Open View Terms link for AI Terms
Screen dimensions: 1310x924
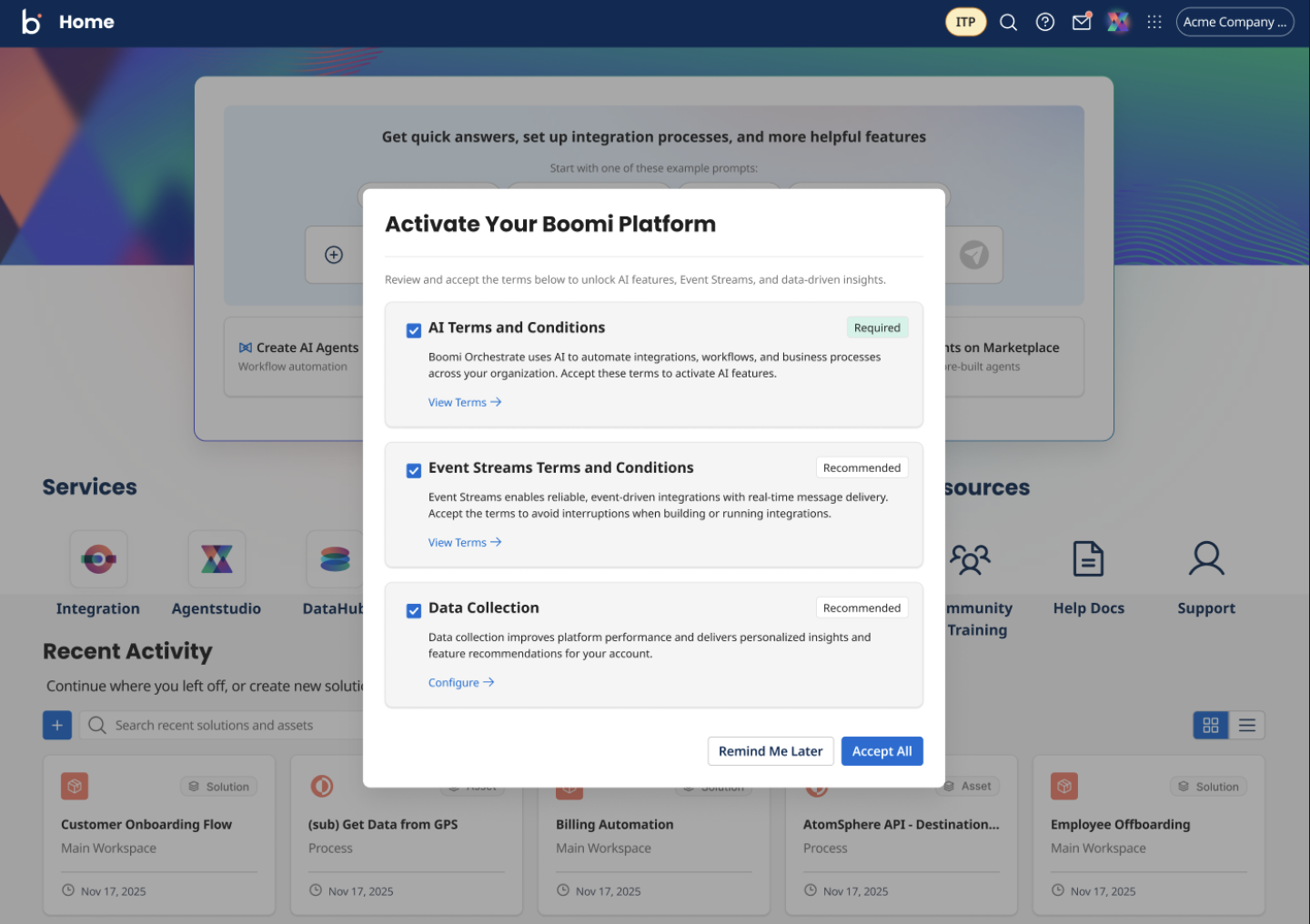pyautogui.click(x=465, y=402)
